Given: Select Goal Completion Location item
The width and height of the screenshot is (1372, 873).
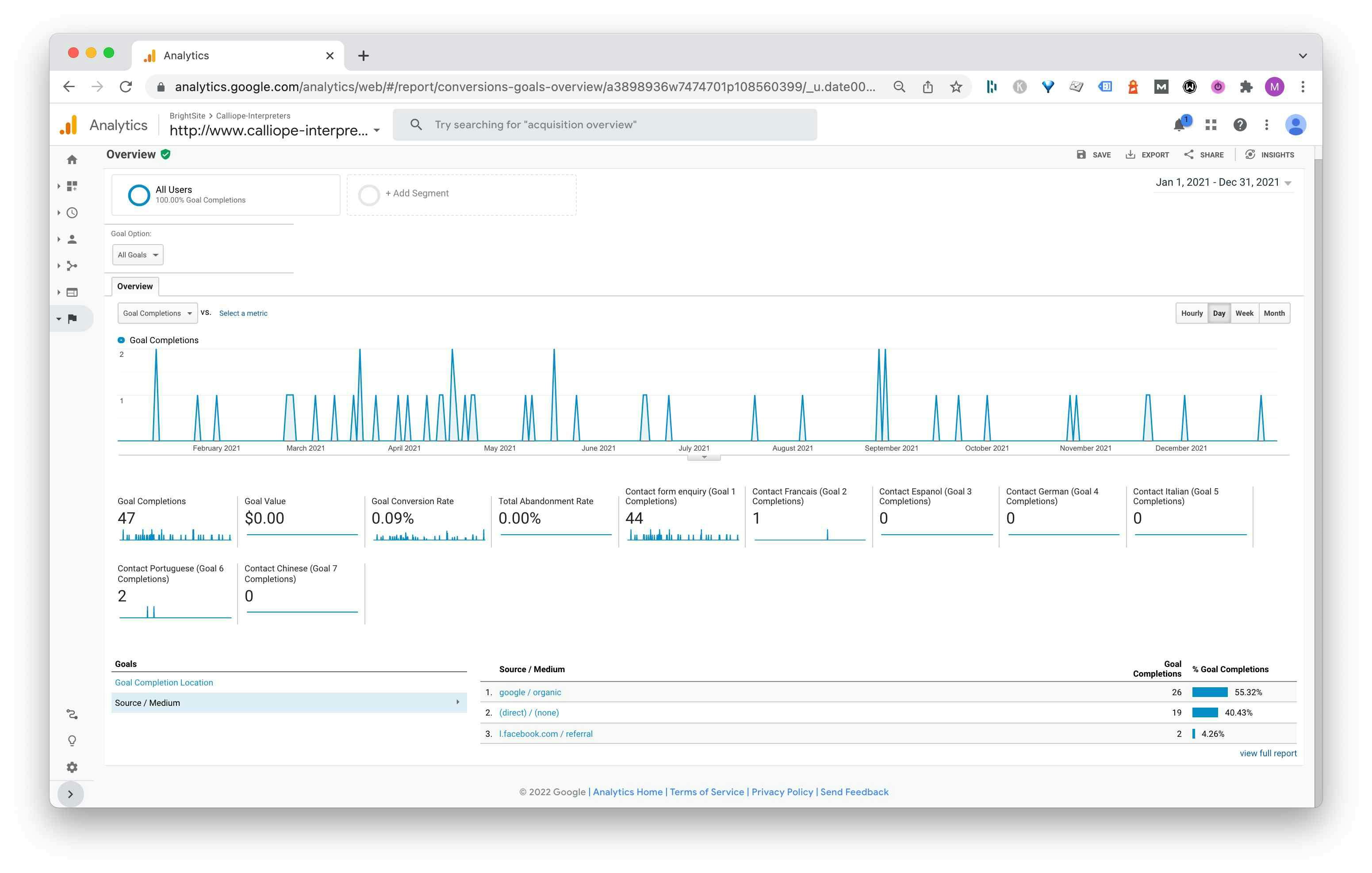Looking at the screenshot, I should point(164,682).
